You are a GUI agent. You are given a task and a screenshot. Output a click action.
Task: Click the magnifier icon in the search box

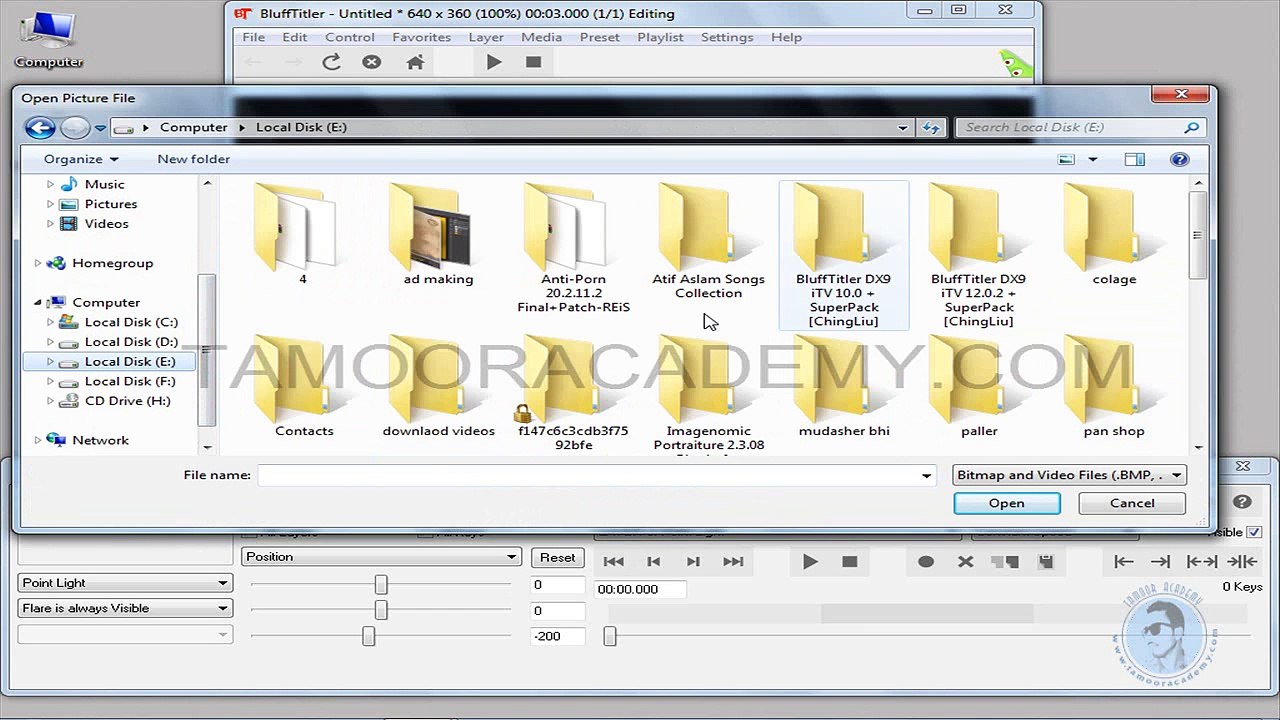click(x=1191, y=127)
